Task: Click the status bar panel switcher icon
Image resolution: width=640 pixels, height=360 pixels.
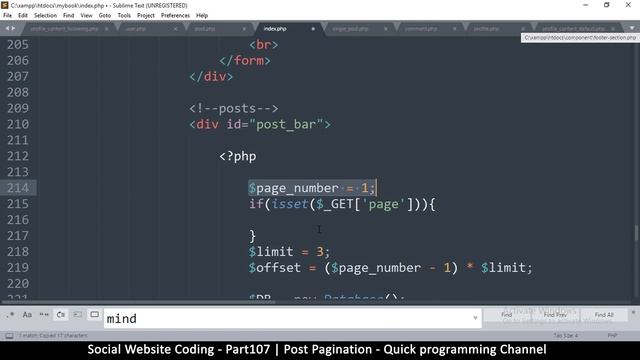Action: pos(9,336)
